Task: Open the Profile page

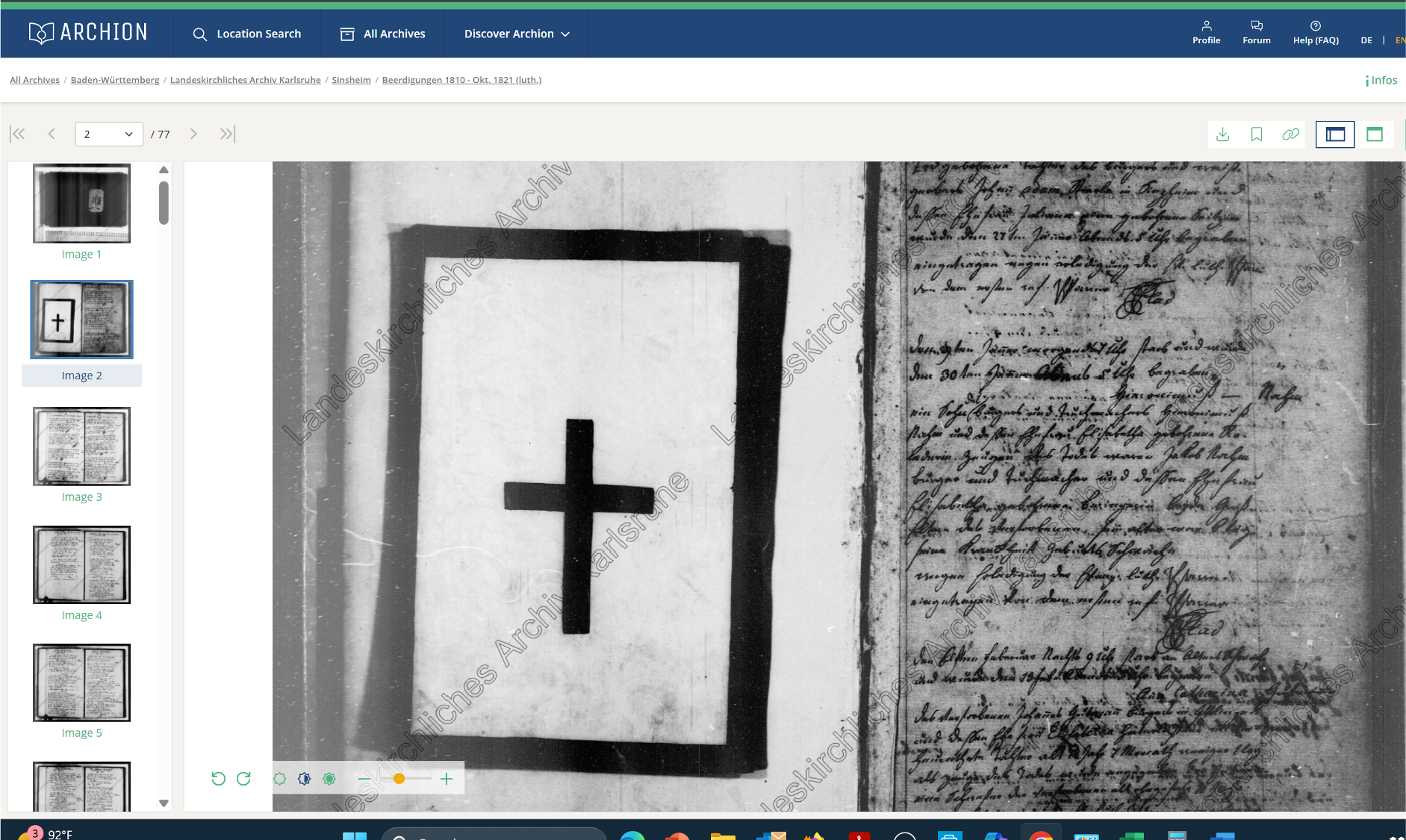Action: pos(1206,32)
